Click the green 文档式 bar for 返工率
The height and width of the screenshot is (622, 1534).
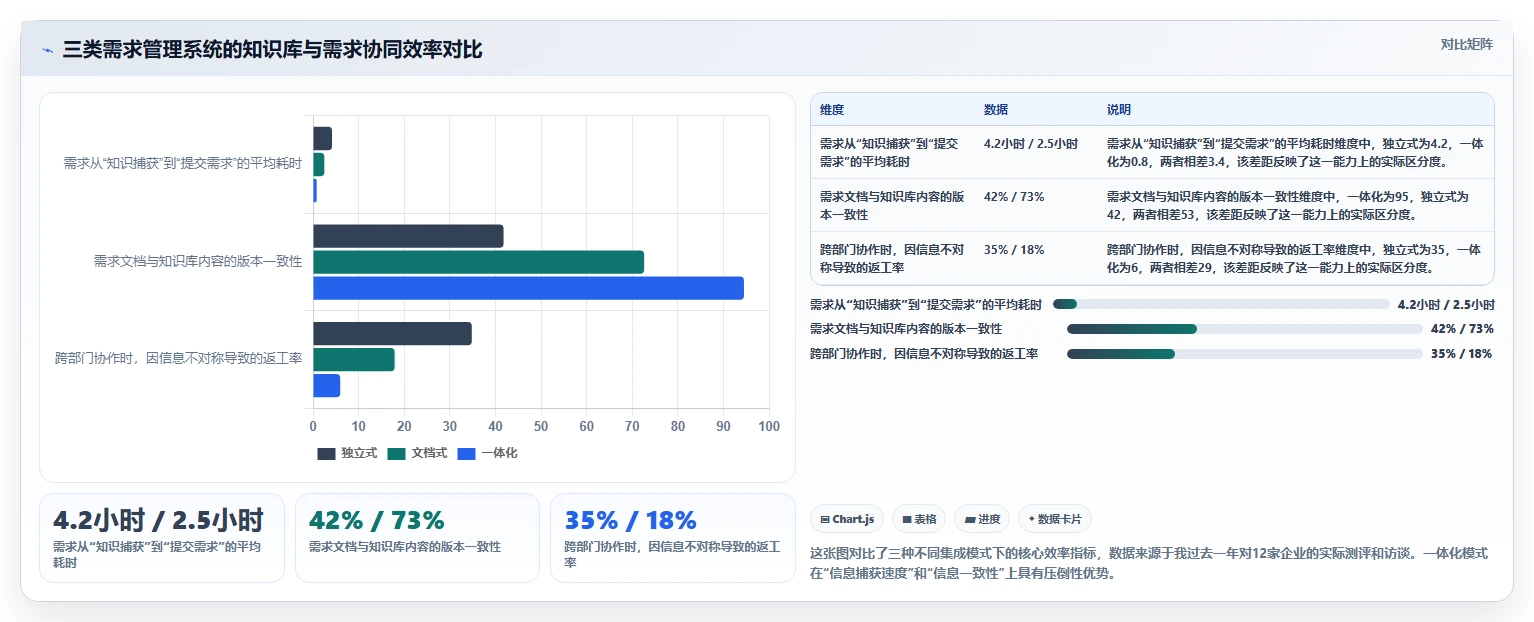pos(354,360)
